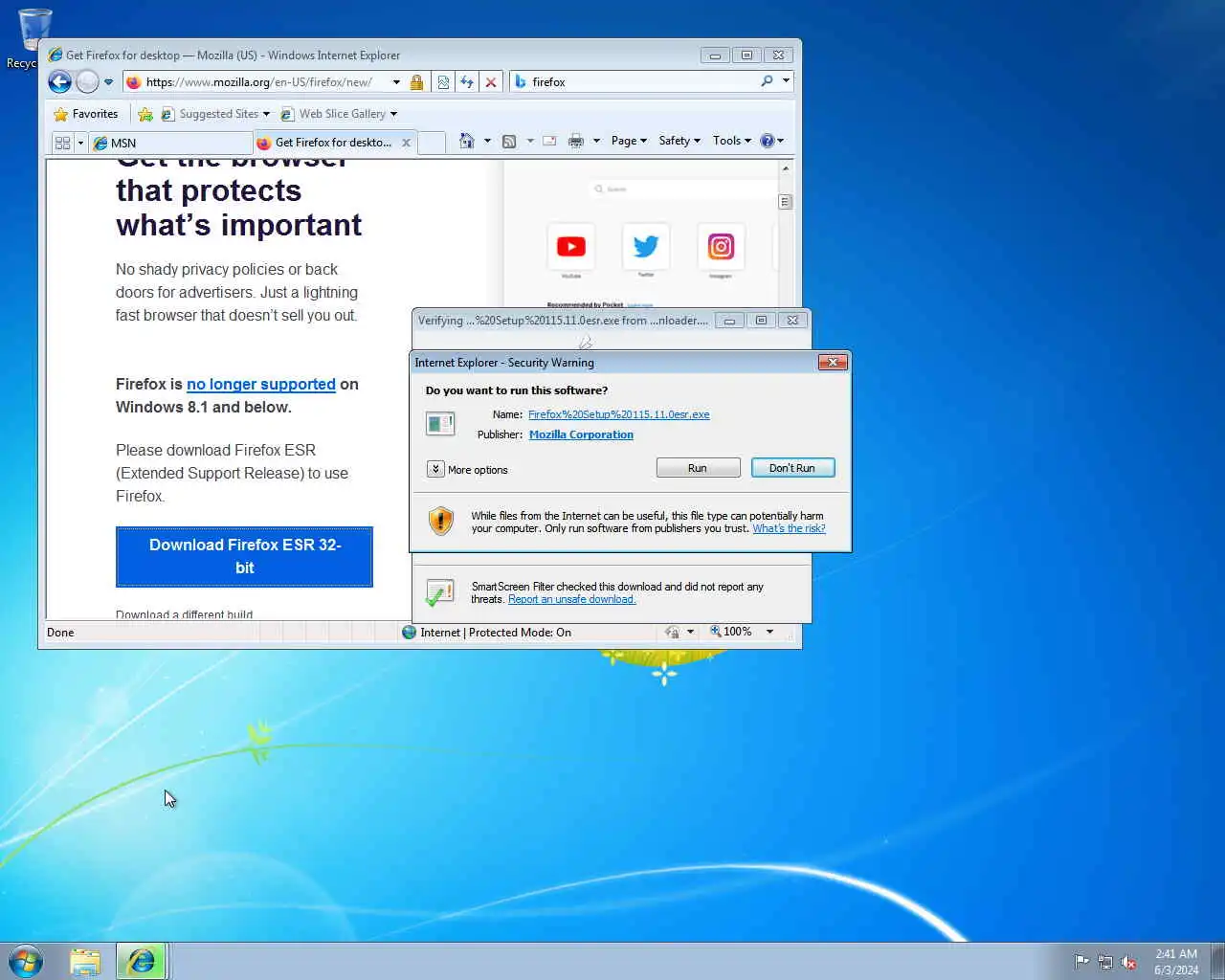The width and height of the screenshot is (1225, 980).
Task: Click the Run button
Action: pos(698,468)
